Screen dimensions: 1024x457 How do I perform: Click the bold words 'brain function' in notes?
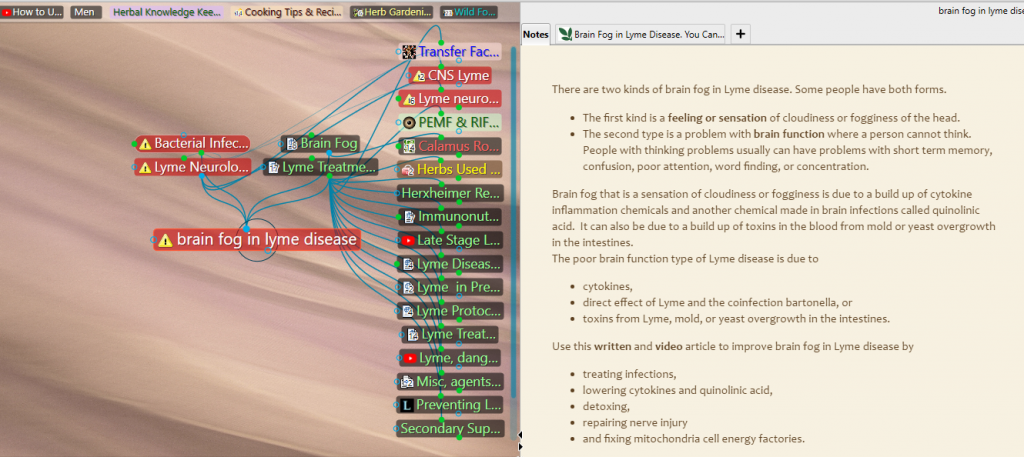coord(789,134)
